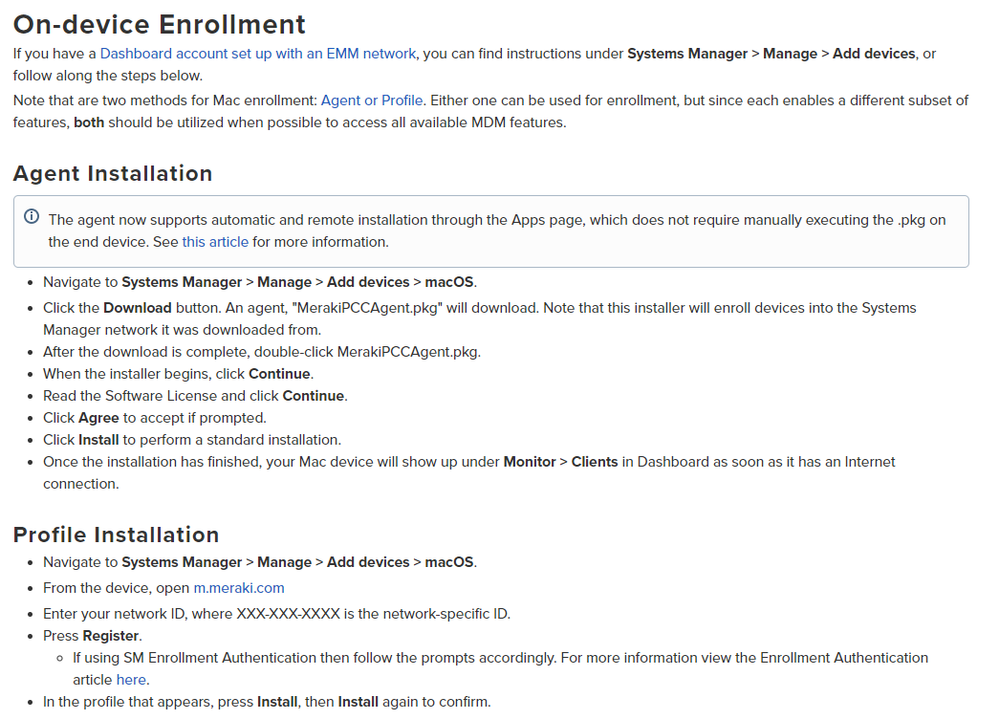This screenshot has width=999, height=722.
Task: Click the On-device Enrollment main heading
Action: [x=159, y=23]
